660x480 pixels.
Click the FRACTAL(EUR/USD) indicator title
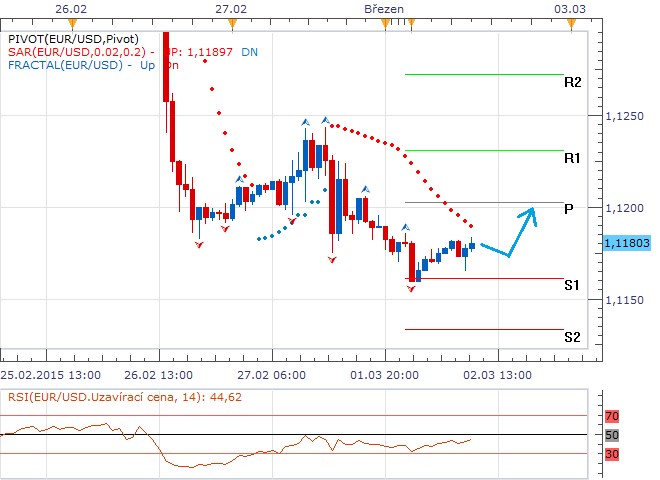pos(63,65)
